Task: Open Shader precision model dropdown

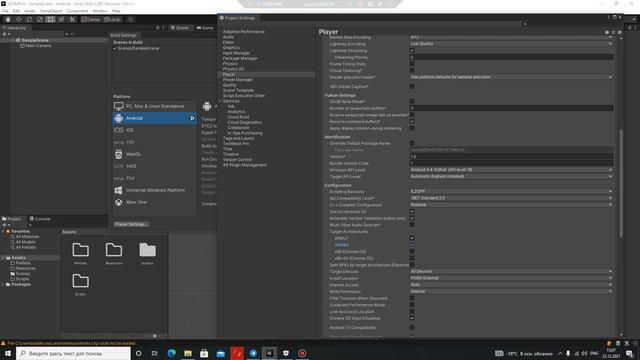Action: point(511,77)
